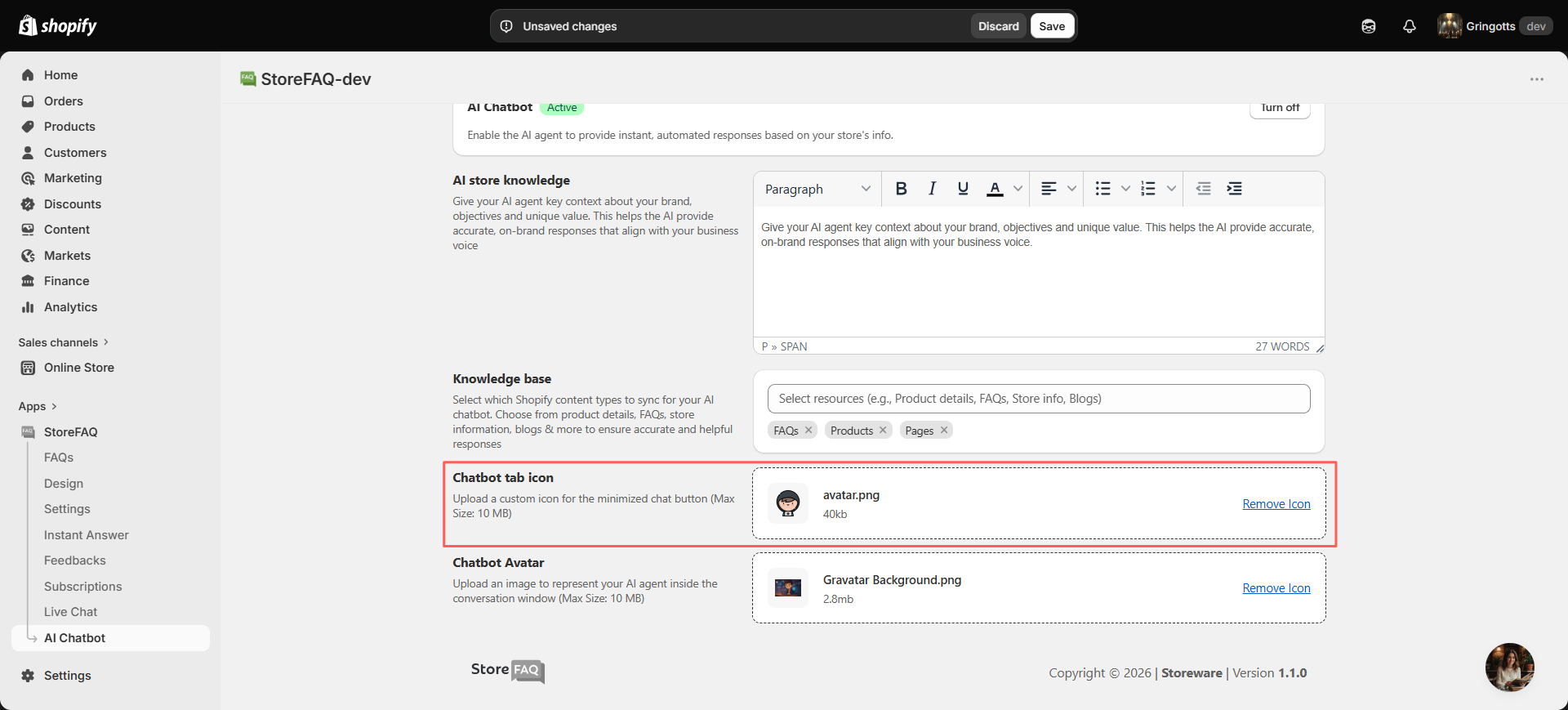Screen dimensions: 1568x710
Task: Remove the Pages tag
Action: [944, 431]
